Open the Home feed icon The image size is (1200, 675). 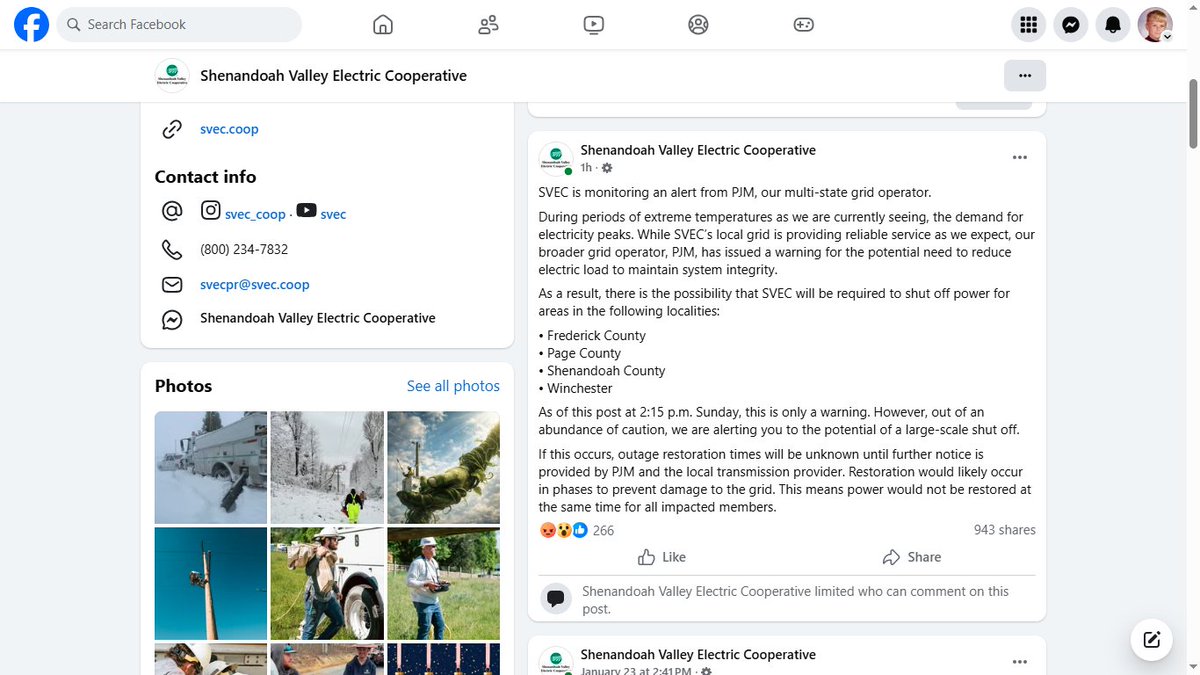click(383, 25)
